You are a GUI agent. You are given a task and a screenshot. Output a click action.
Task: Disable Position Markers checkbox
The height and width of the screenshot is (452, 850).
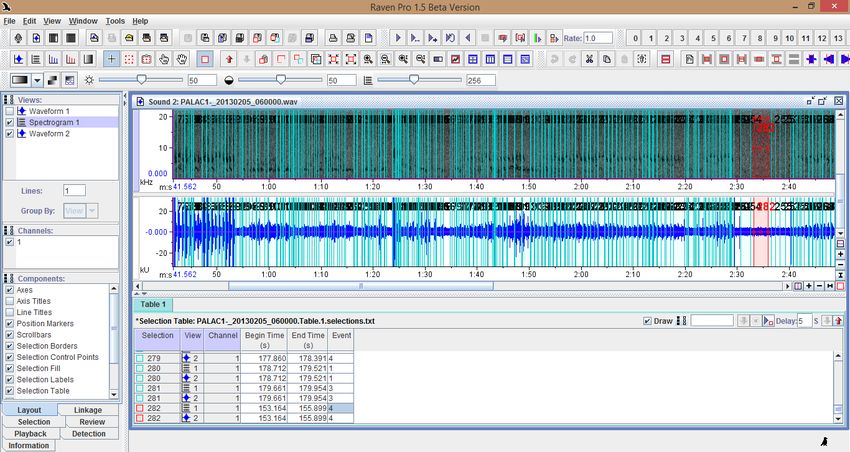(9, 324)
